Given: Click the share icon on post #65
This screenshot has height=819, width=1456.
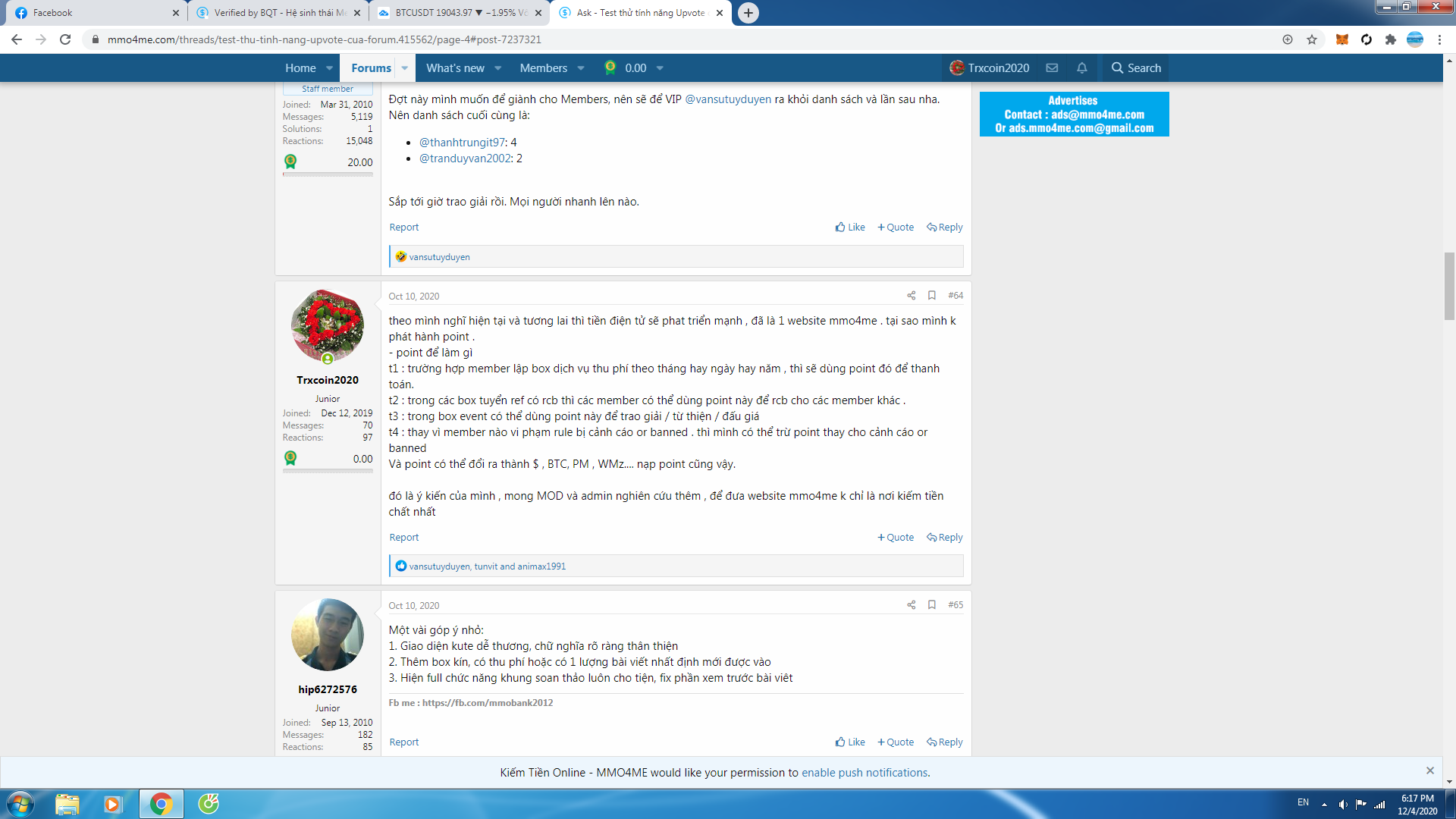Looking at the screenshot, I should coord(911,605).
